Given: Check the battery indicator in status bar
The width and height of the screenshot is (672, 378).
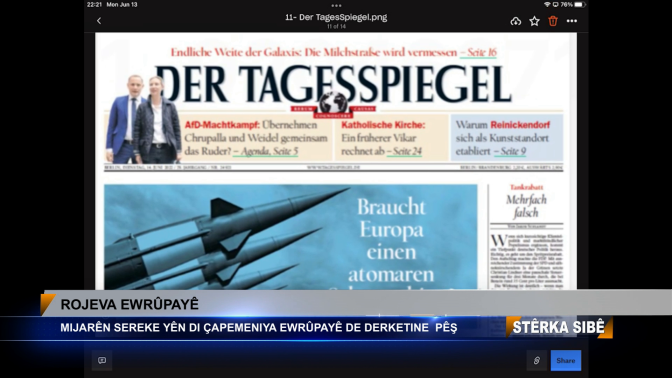Looking at the screenshot, I should (579, 4).
